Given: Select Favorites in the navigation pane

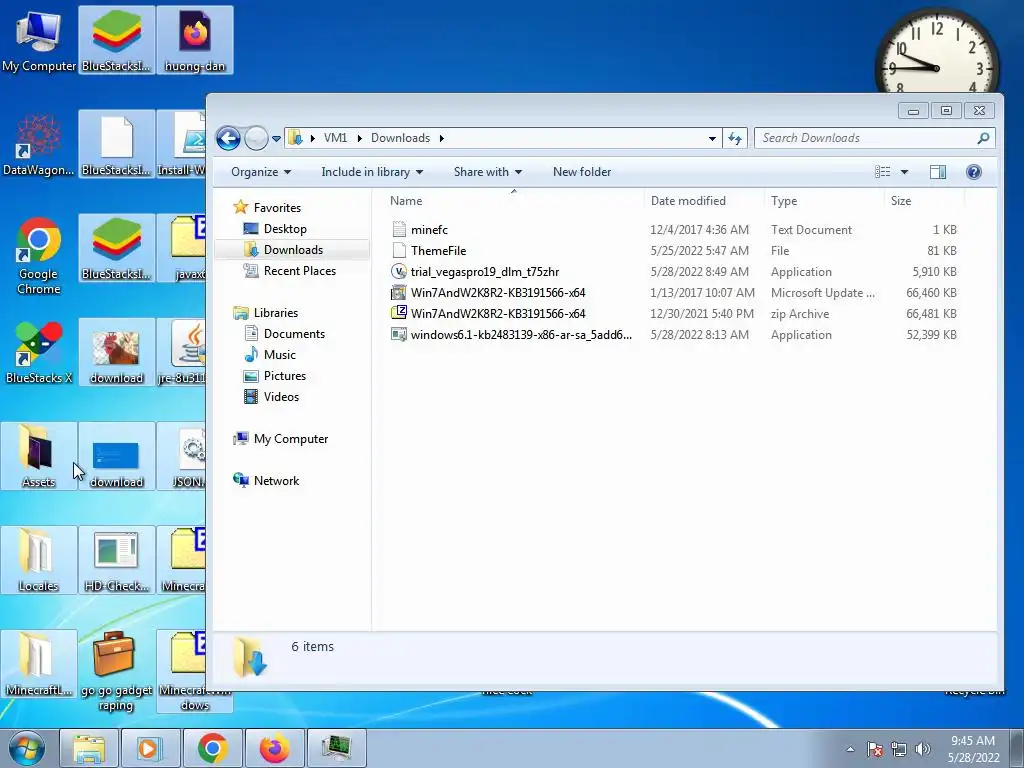Looking at the screenshot, I should point(277,208).
